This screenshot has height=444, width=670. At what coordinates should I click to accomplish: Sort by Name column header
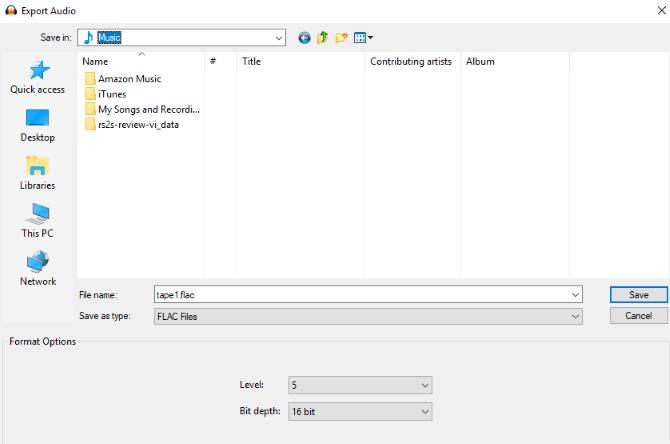point(141,62)
